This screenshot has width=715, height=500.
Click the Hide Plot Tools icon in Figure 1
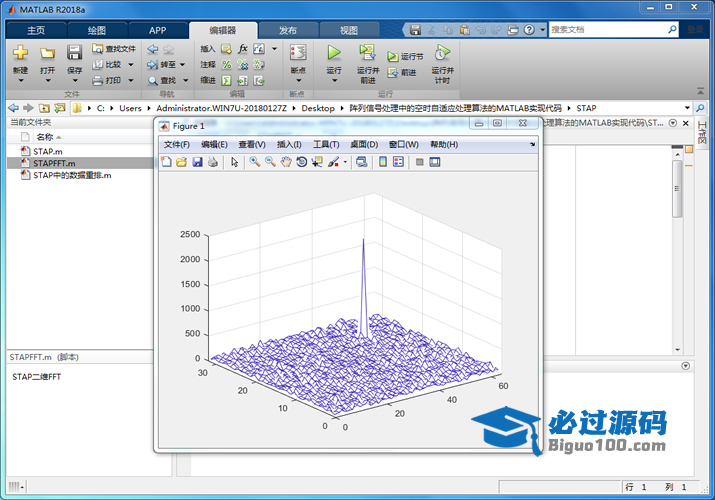(420, 162)
